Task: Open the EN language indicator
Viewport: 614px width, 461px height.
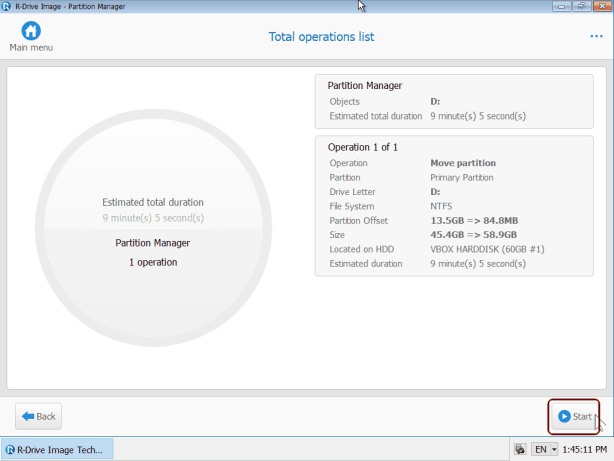Action: tap(541, 450)
